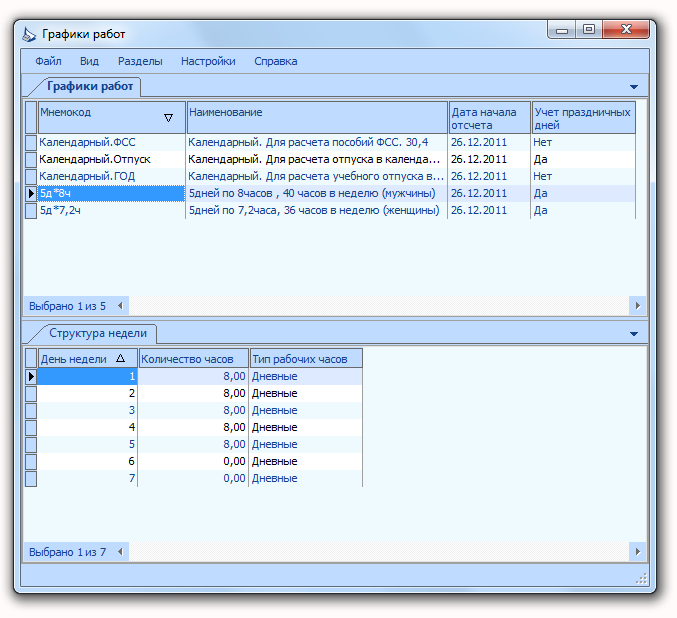Open the Настройки menu
Viewport: 677px width, 618px height.
point(208,61)
